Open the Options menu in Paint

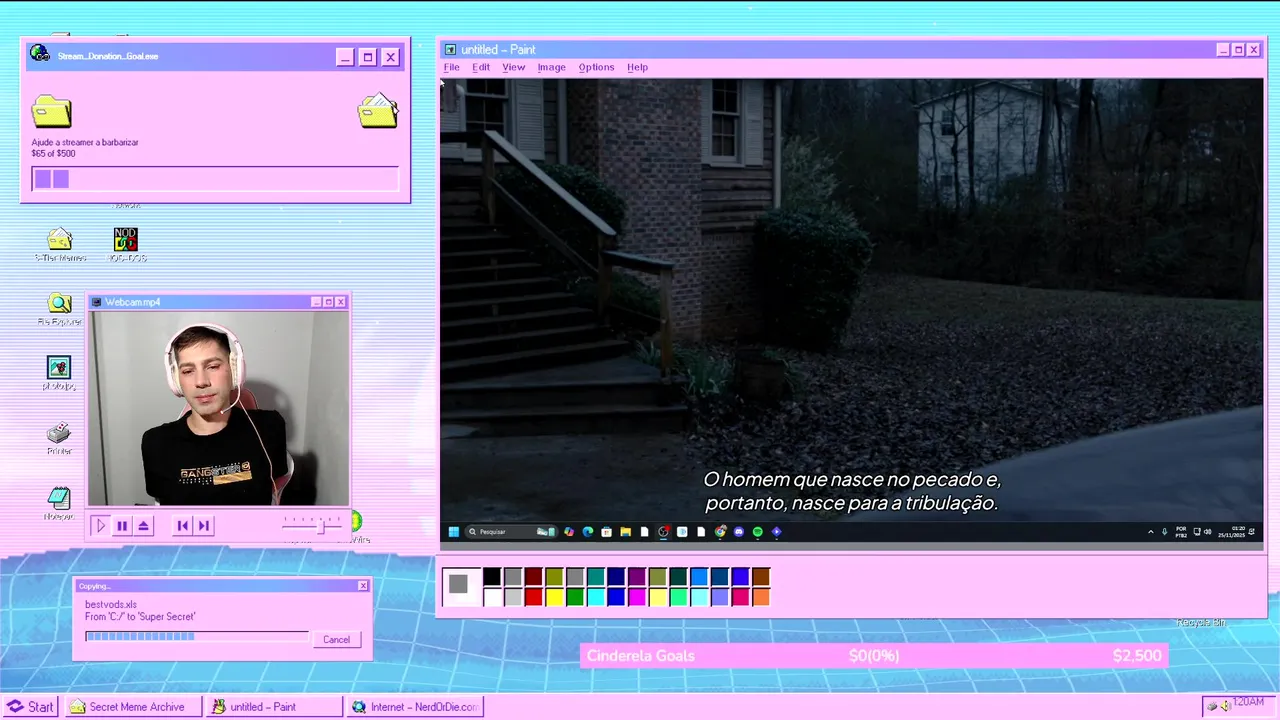pos(596,67)
